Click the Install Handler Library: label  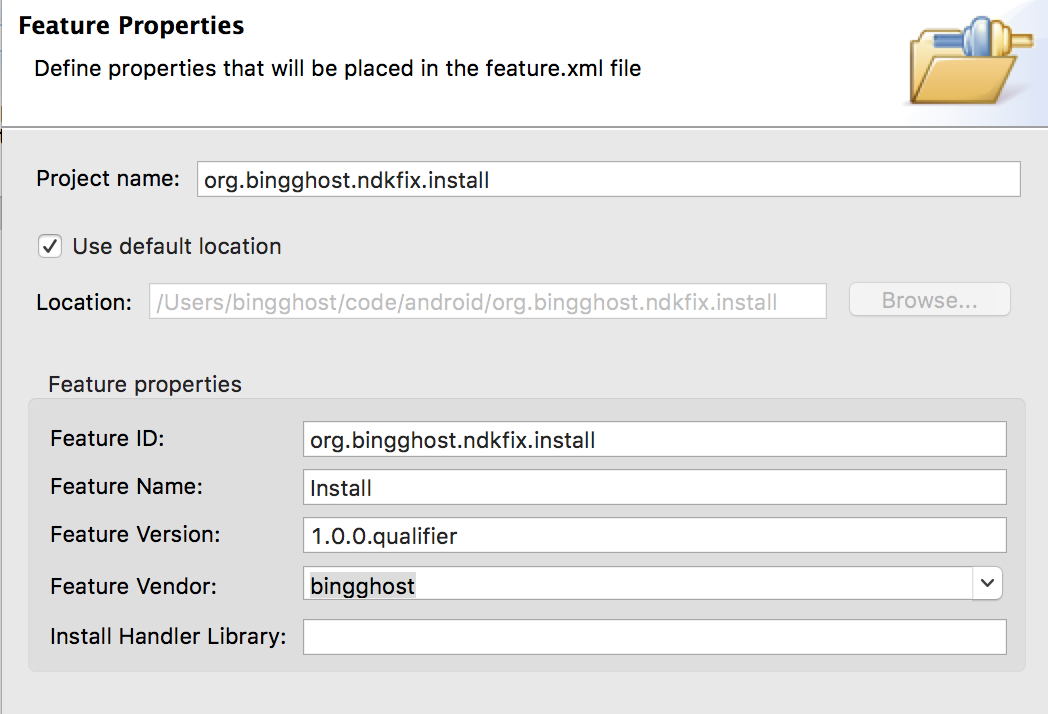point(168,636)
